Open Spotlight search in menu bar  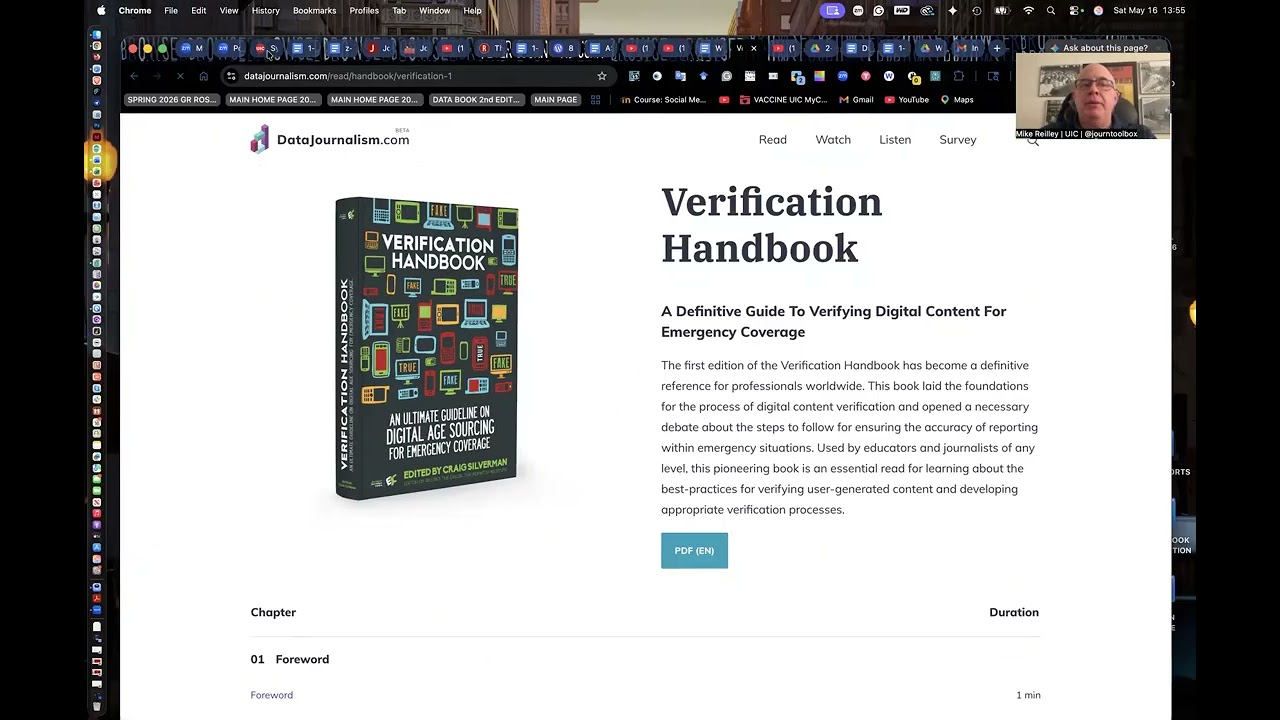click(x=1051, y=10)
